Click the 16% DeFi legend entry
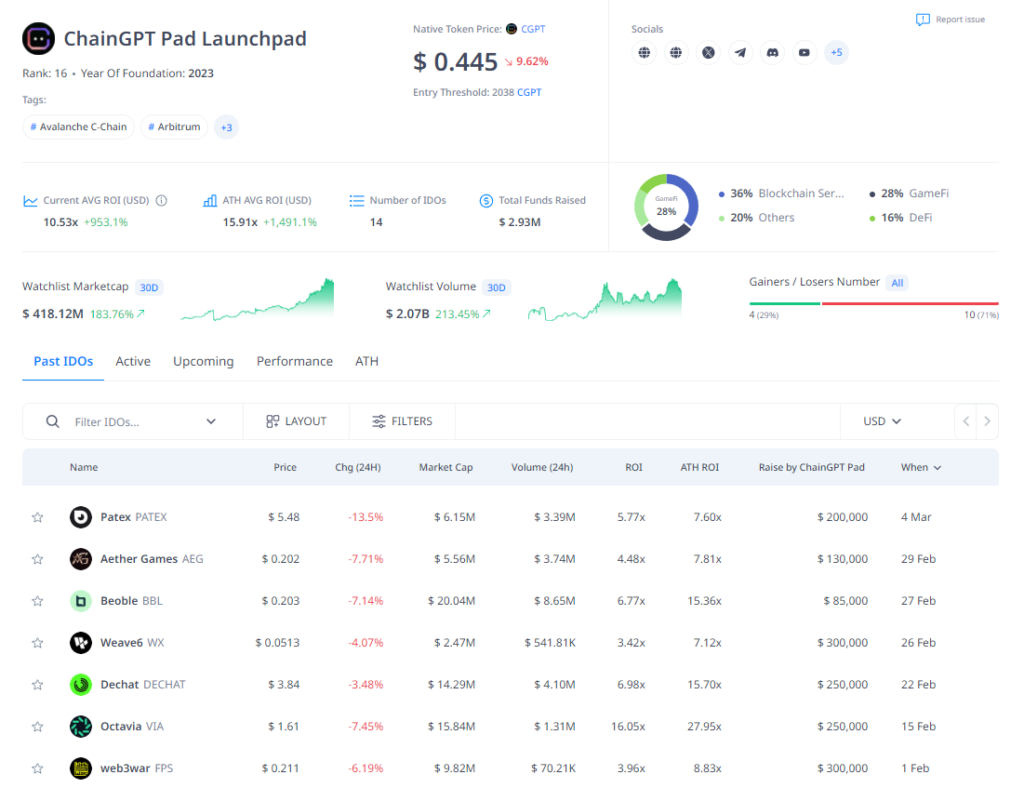 [x=902, y=217]
